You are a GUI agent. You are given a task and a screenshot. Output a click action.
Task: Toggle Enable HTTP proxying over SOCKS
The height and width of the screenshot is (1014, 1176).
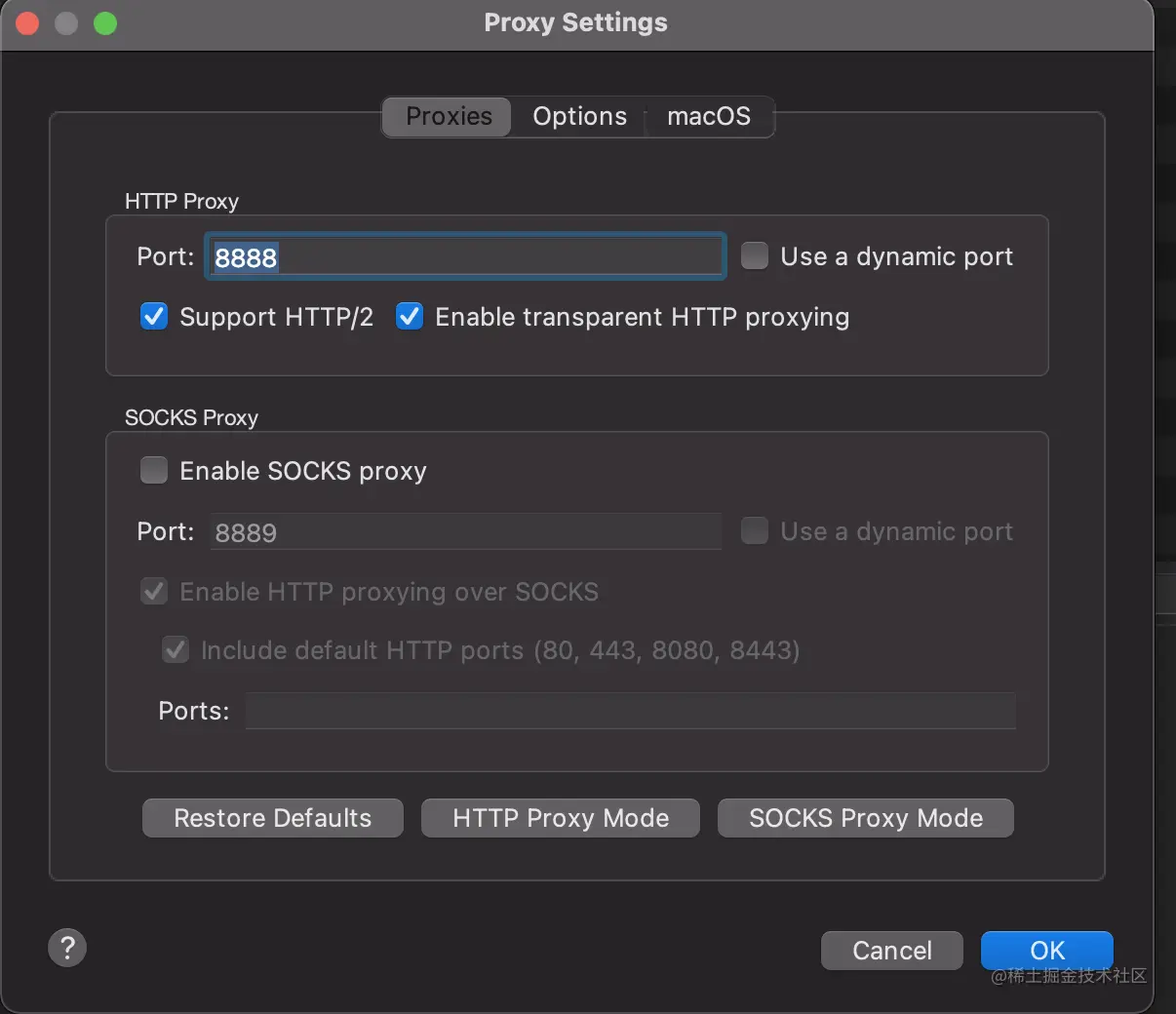coord(154,592)
